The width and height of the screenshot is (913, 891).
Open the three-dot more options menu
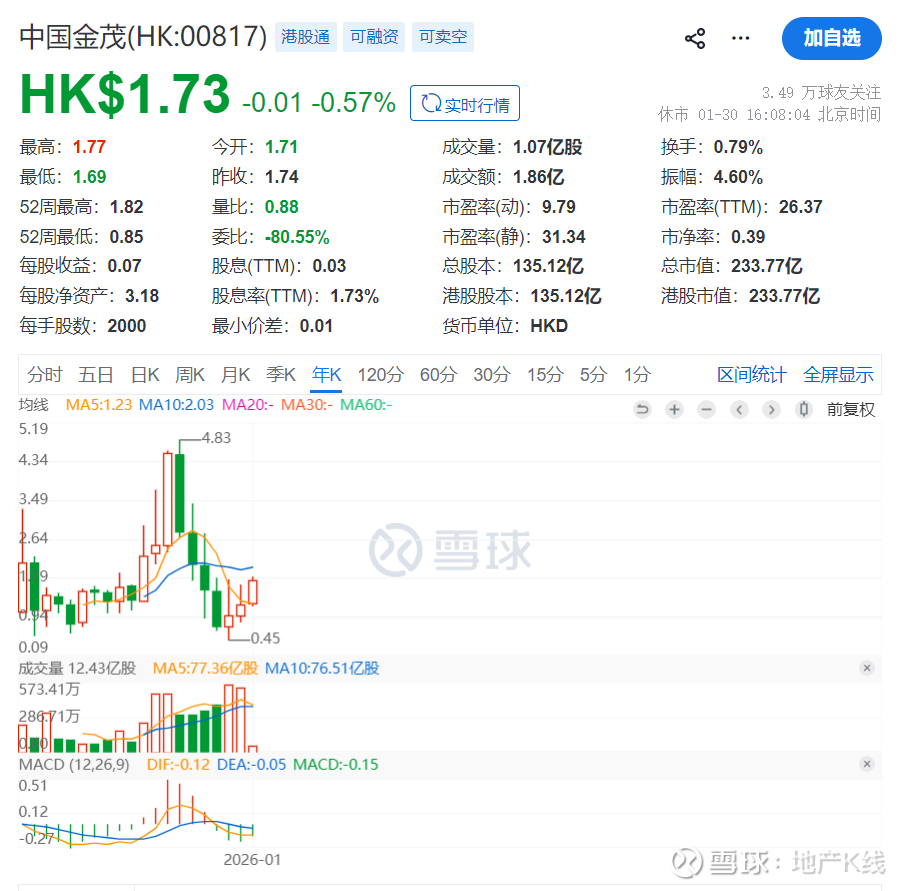click(741, 38)
